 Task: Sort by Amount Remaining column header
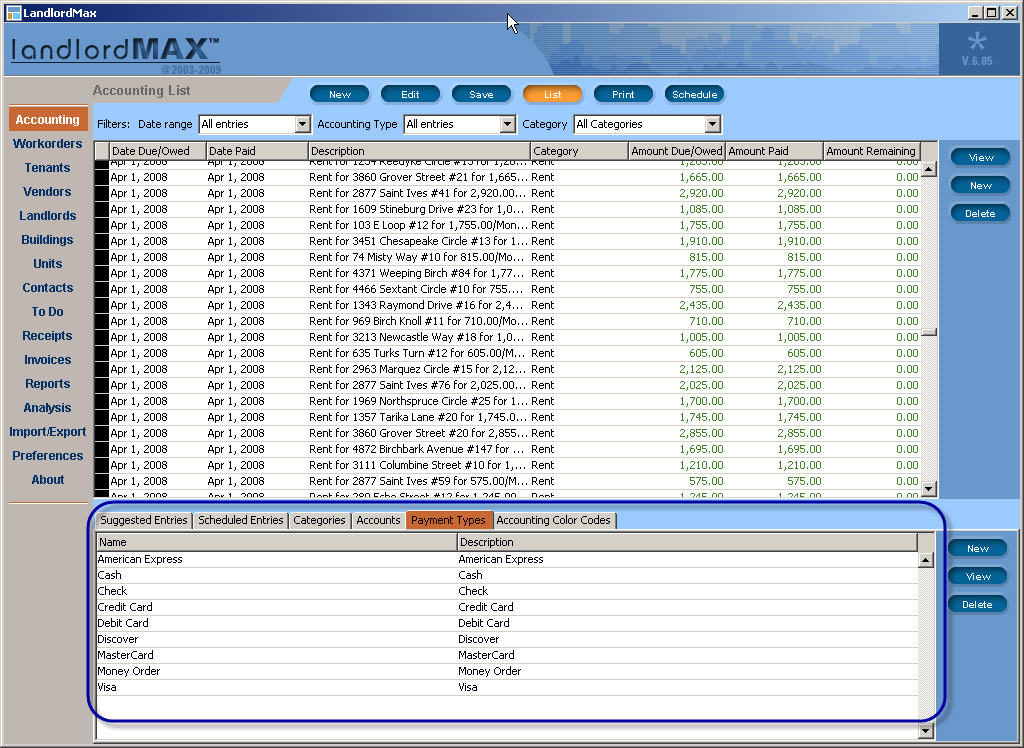click(871, 151)
